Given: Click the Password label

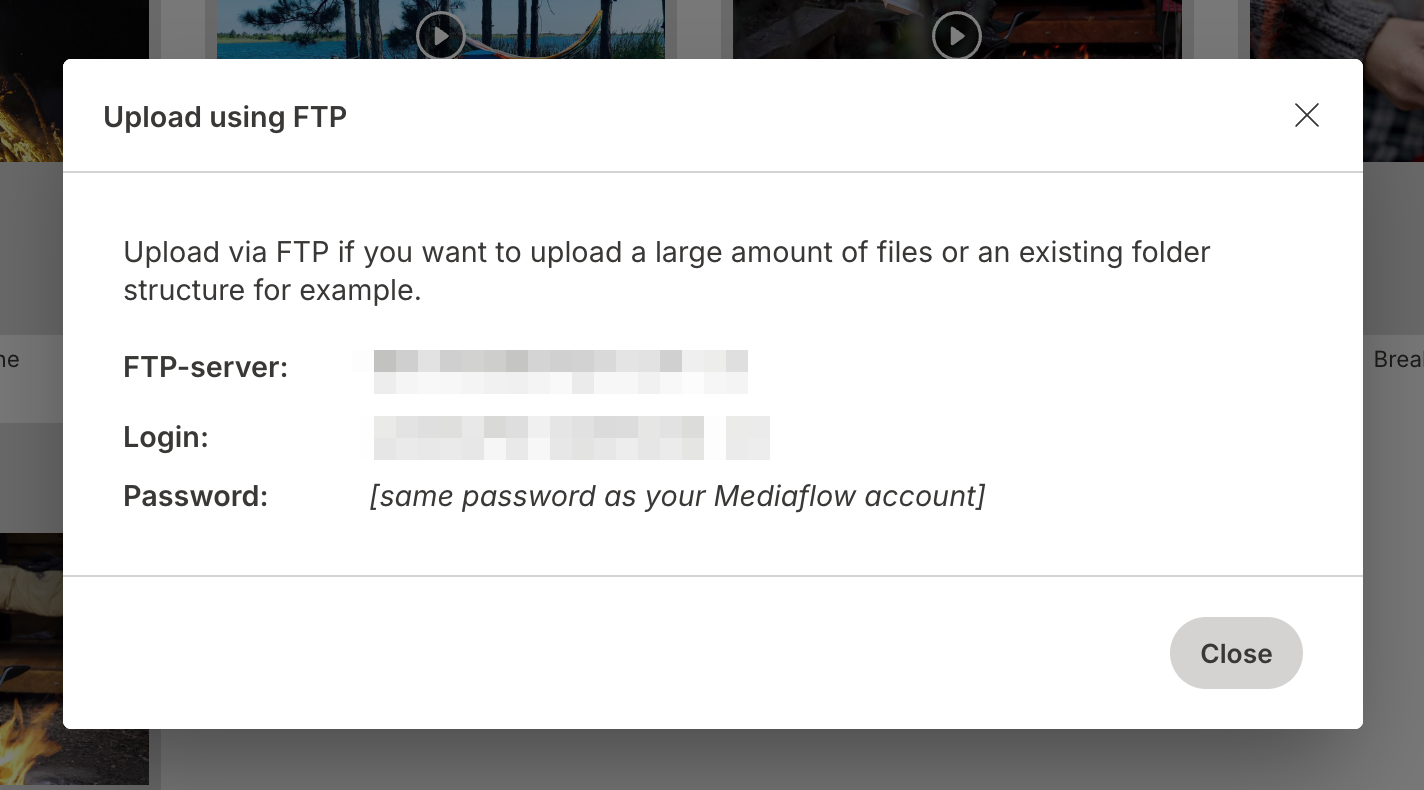Looking at the screenshot, I should tap(195, 496).
